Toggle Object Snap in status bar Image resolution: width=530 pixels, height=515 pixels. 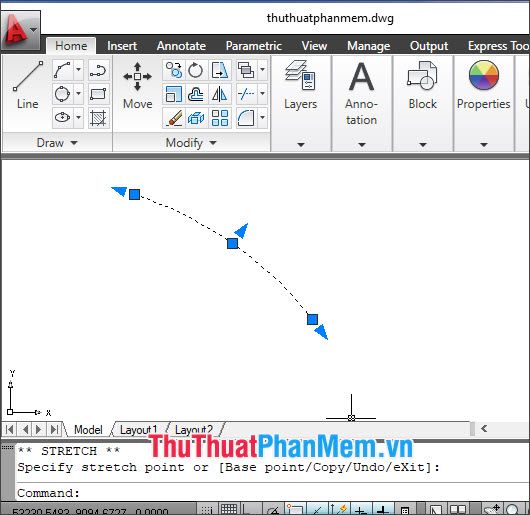point(295,509)
